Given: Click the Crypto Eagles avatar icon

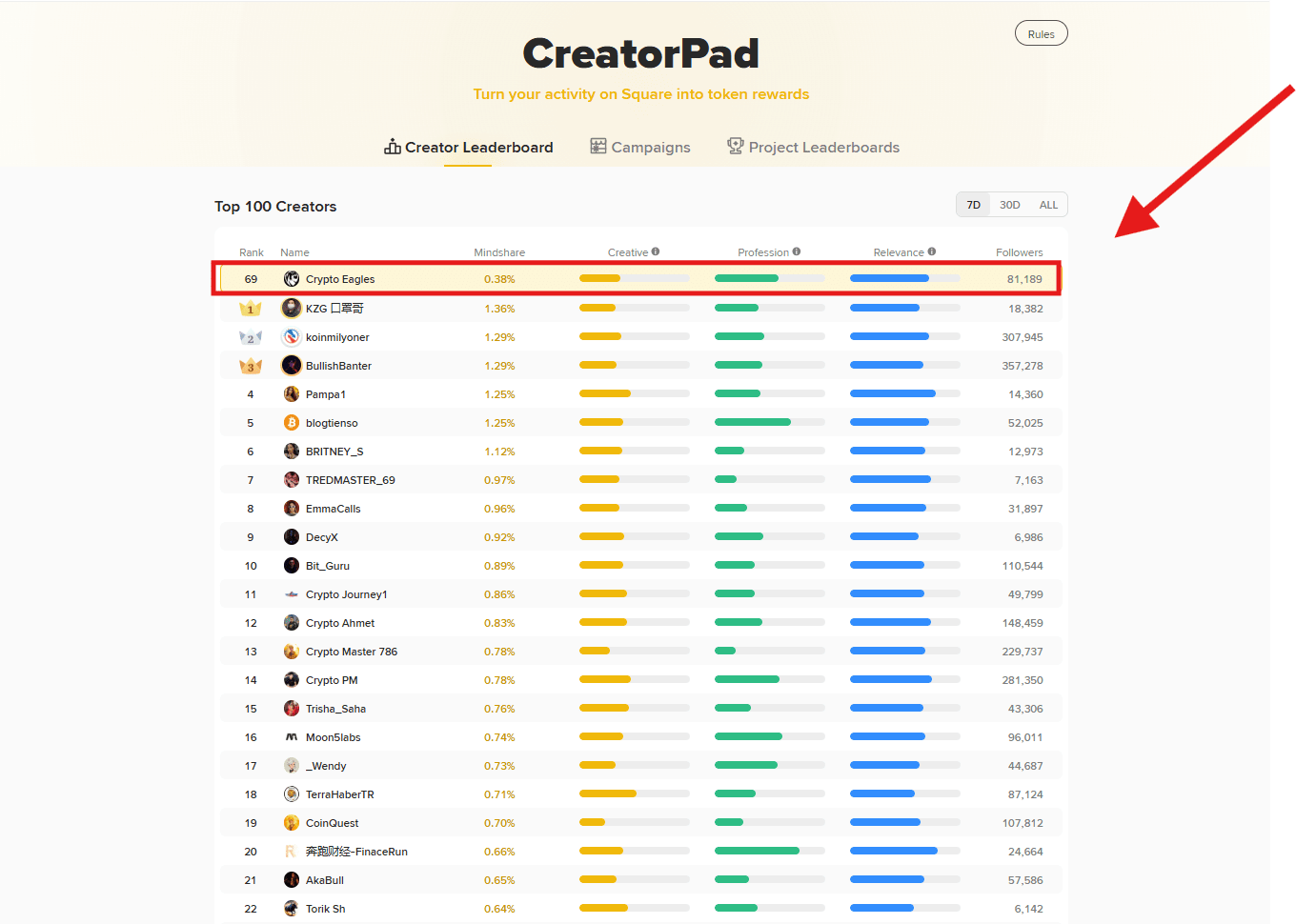Looking at the screenshot, I should pos(292,279).
